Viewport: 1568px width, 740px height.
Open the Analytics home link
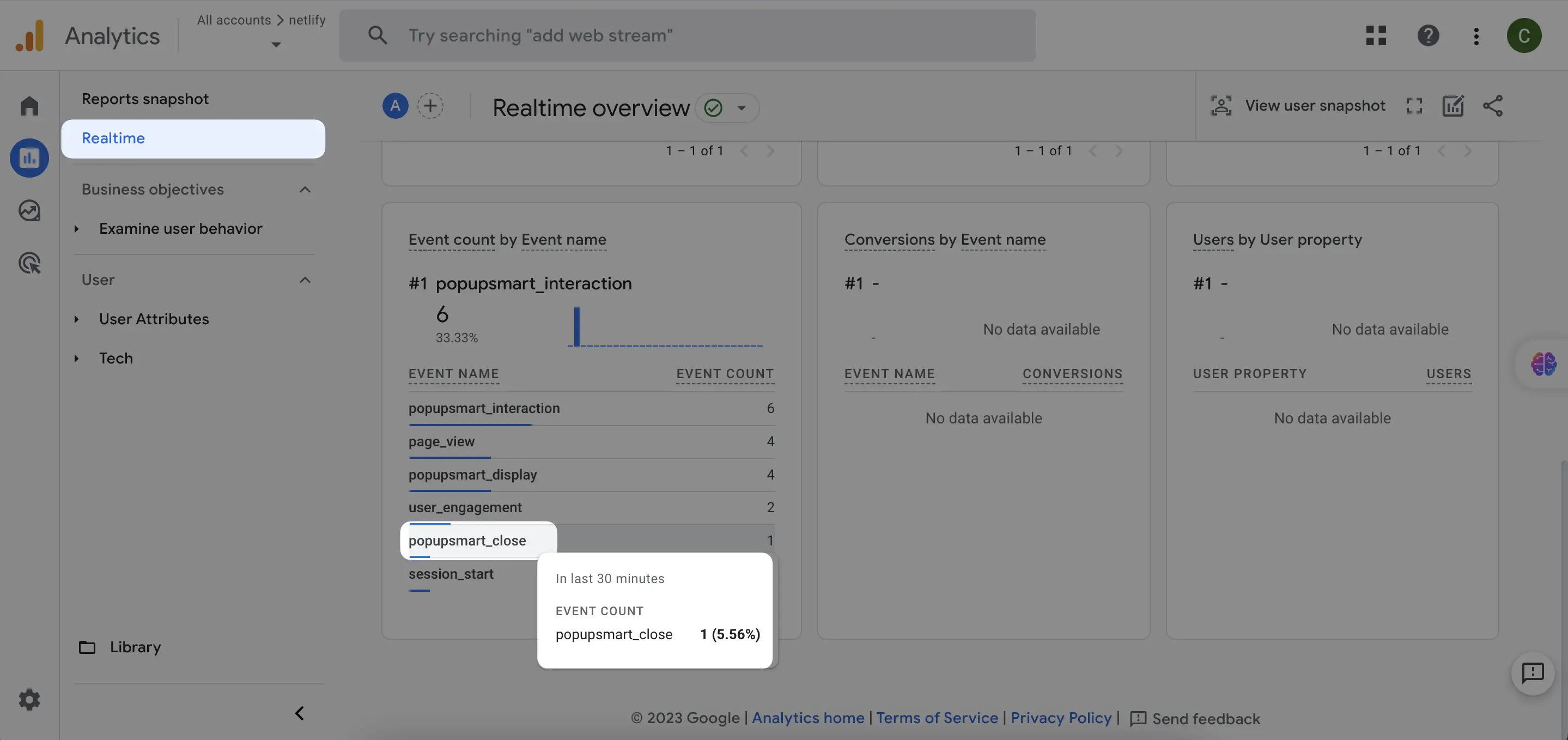tap(808, 718)
